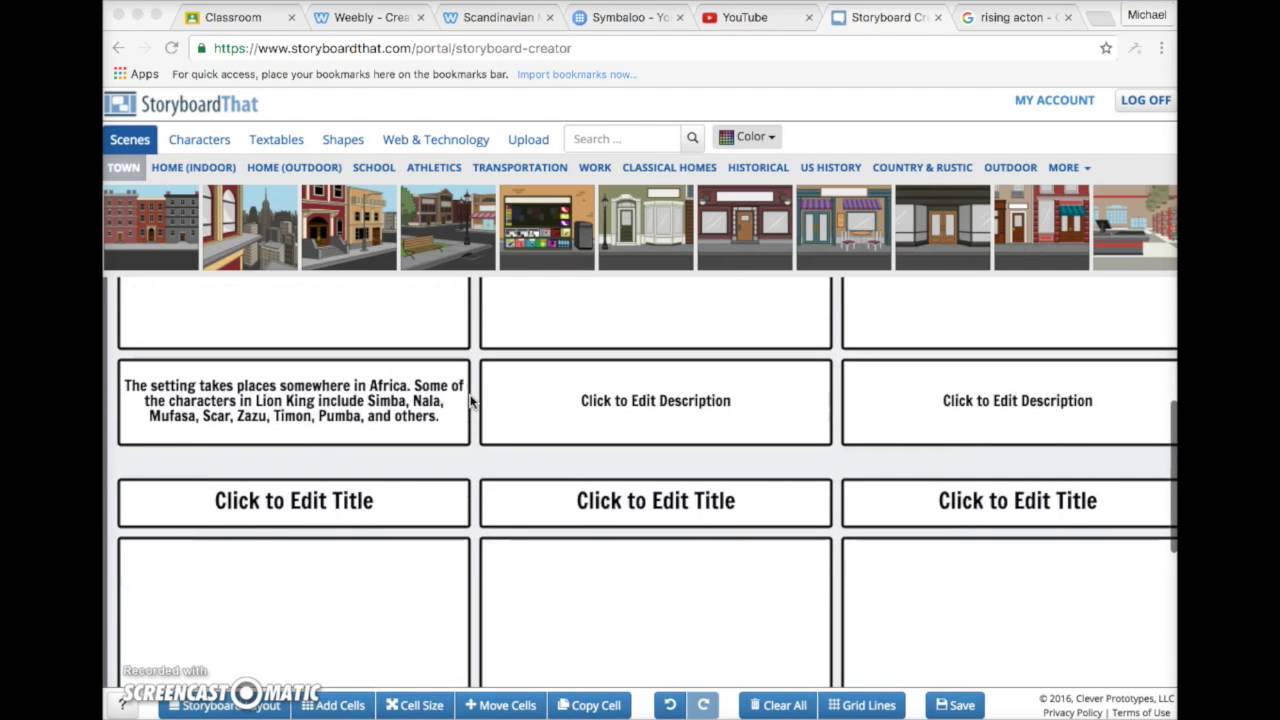
Task: Select the purple awning cafe scene
Action: (x=844, y=227)
